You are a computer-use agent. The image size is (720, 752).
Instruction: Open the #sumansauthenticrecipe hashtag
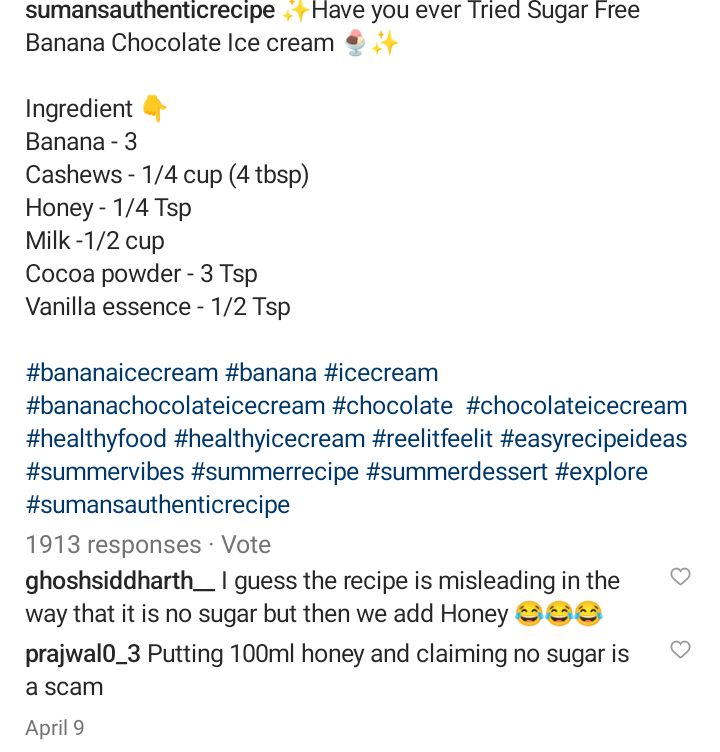pyautogui.click(x=158, y=505)
